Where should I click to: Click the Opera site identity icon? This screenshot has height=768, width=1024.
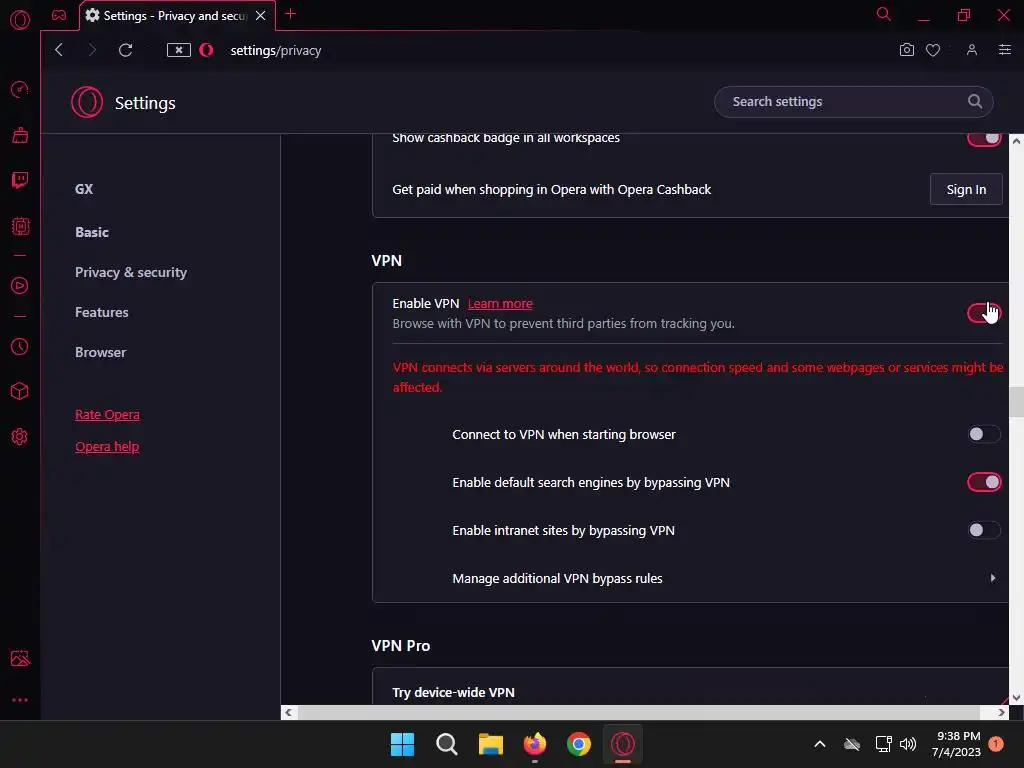pos(206,50)
